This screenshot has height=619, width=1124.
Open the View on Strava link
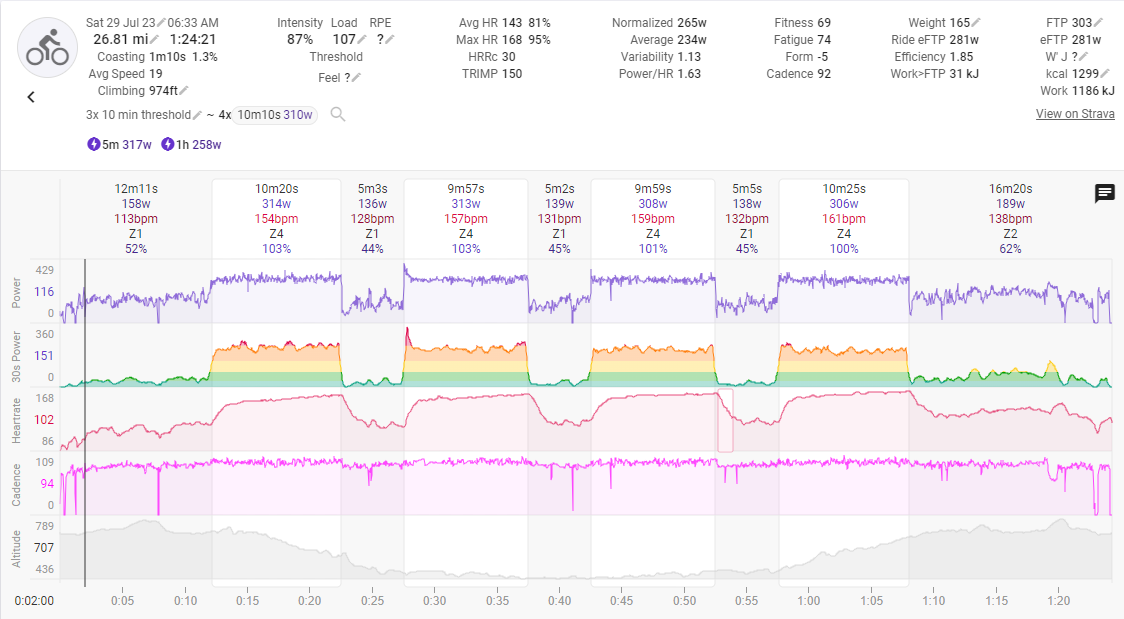[1075, 114]
